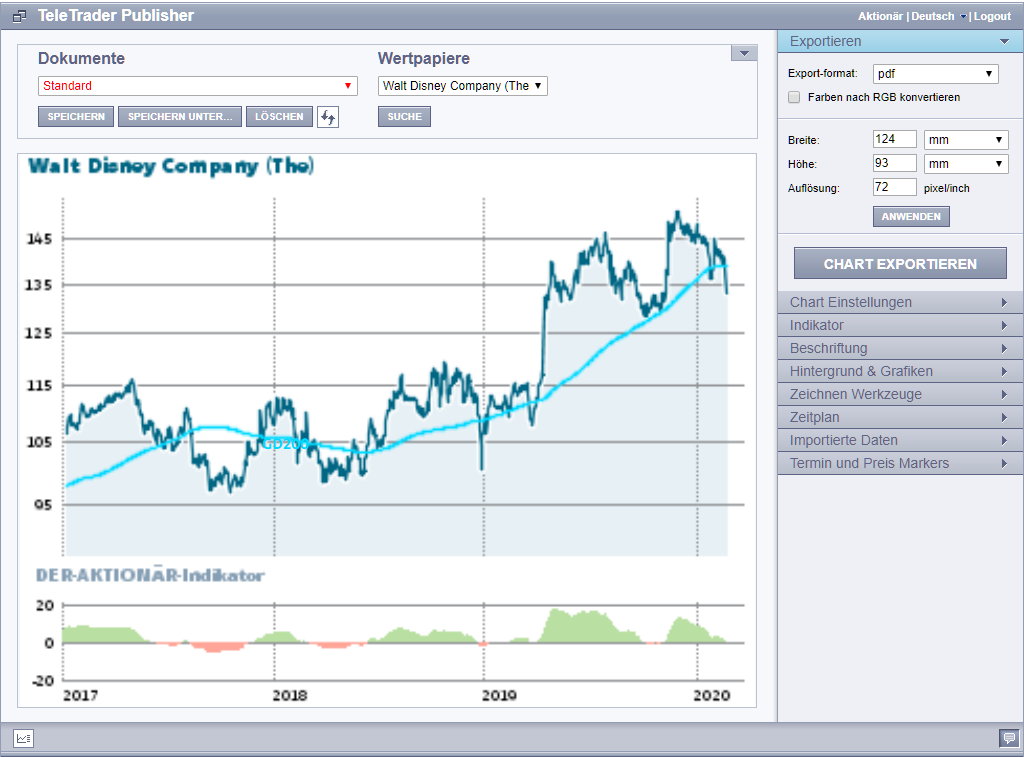Open the chat feedback icon in bottom bar
Image resolution: width=1024 pixels, height=757 pixels.
click(x=1009, y=738)
